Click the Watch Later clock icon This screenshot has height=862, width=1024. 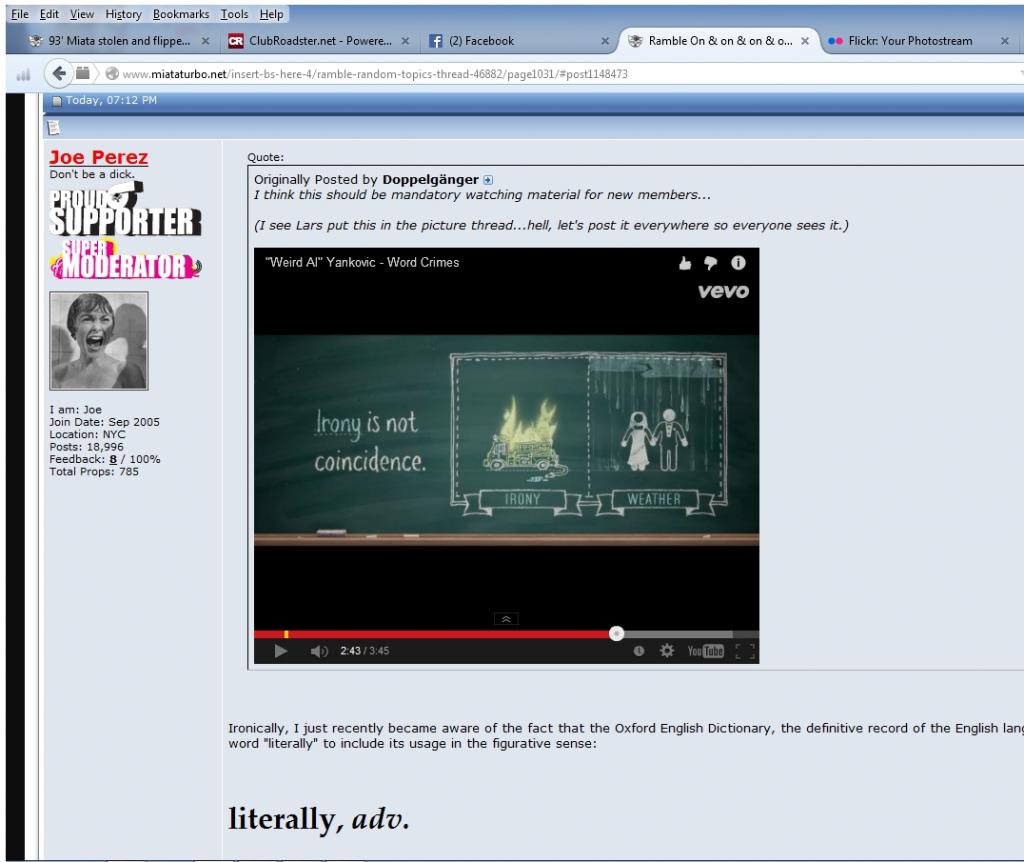point(639,651)
